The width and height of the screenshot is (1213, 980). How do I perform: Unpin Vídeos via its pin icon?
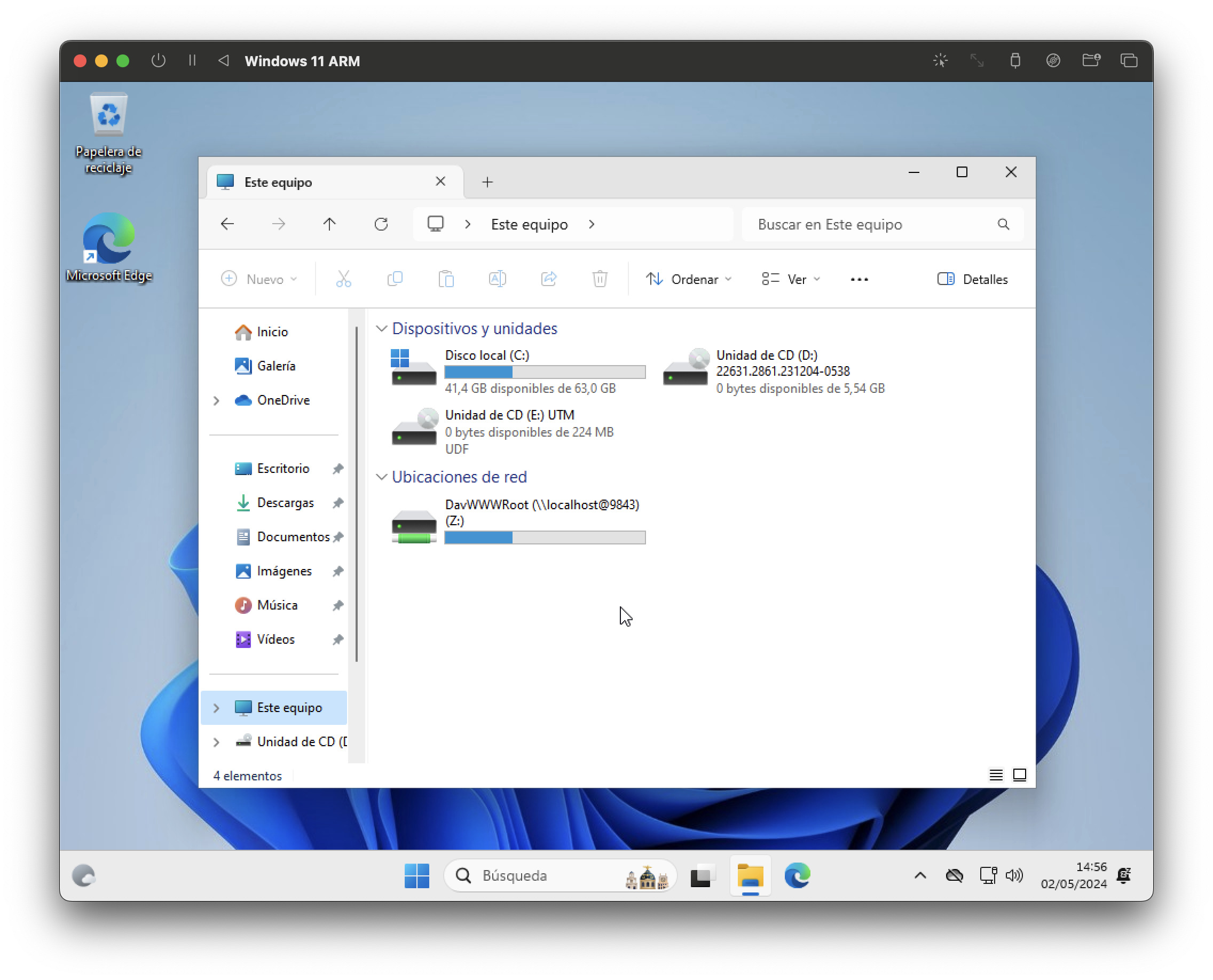coord(338,639)
